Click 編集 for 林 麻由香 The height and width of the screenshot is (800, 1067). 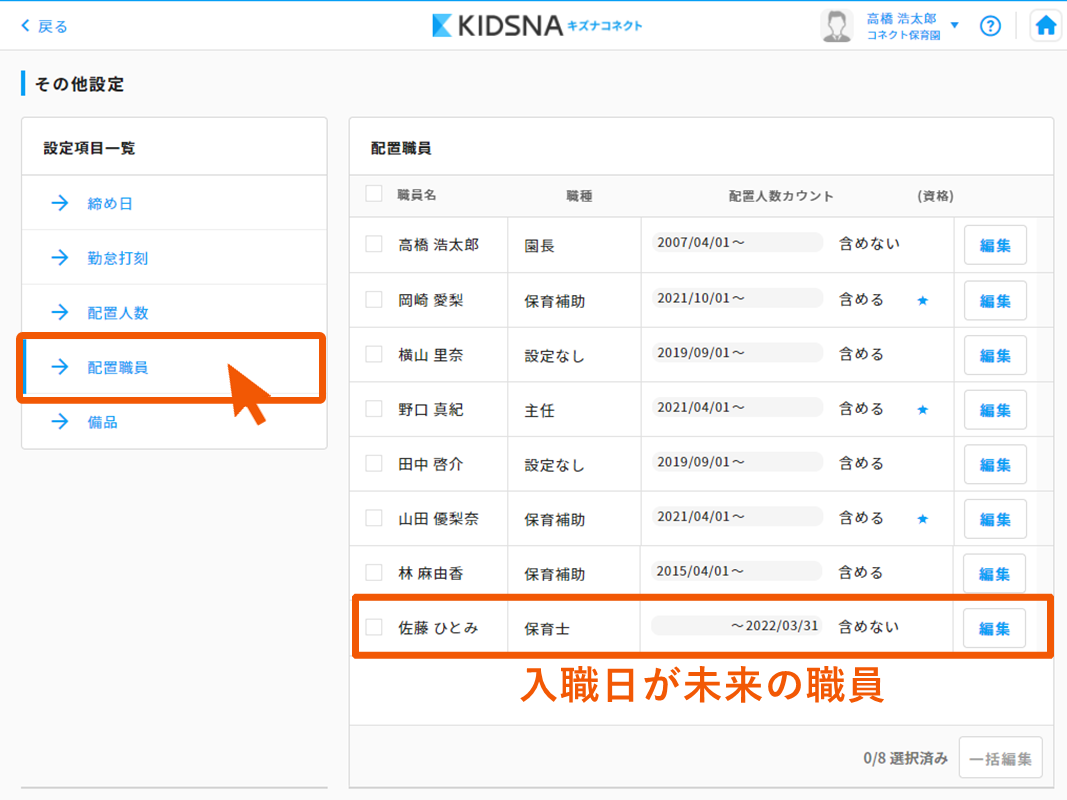994,574
